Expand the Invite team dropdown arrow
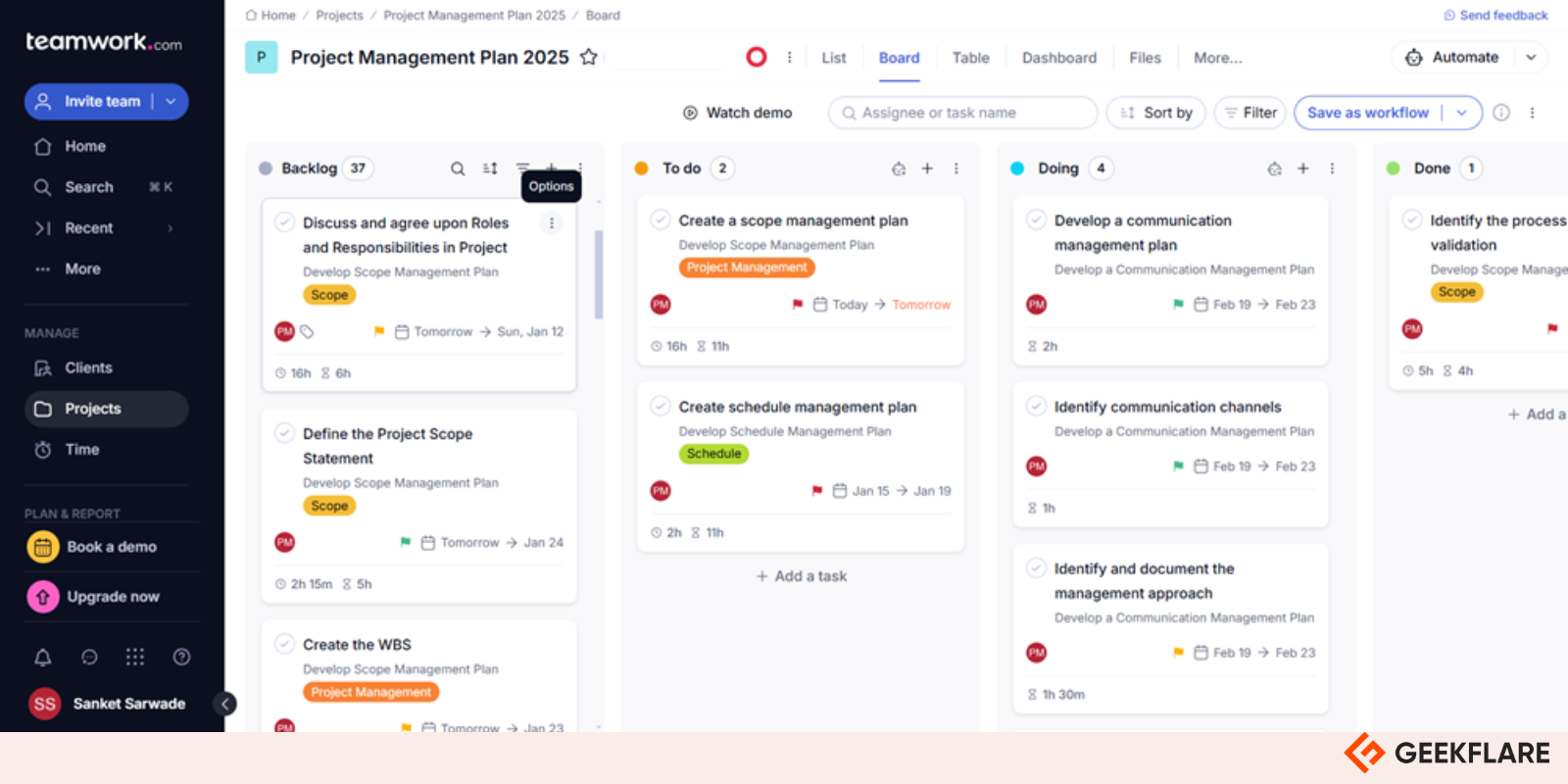This screenshot has width=1568, height=784. point(171,101)
